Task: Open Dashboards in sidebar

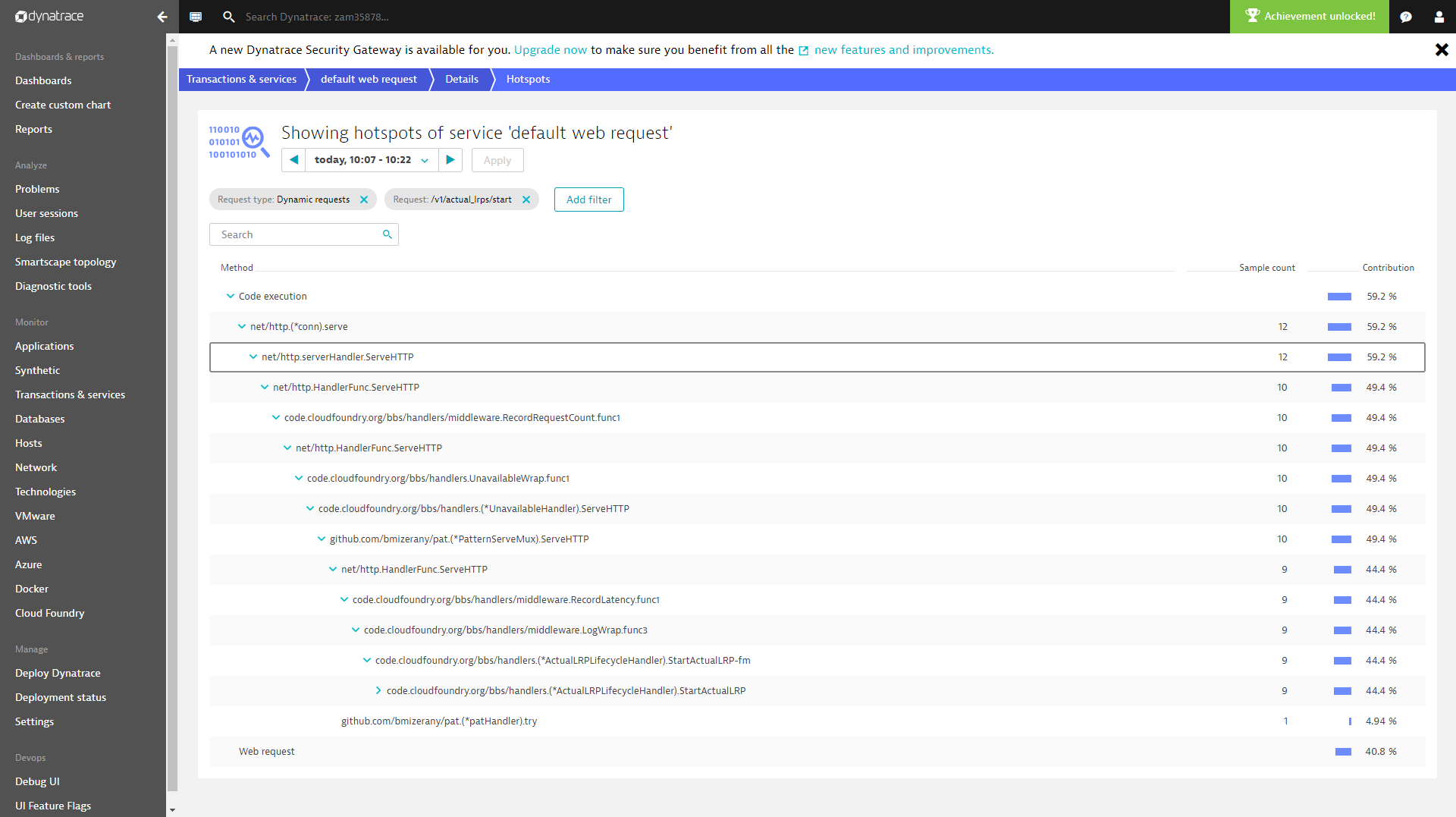Action: click(x=43, y=81)
